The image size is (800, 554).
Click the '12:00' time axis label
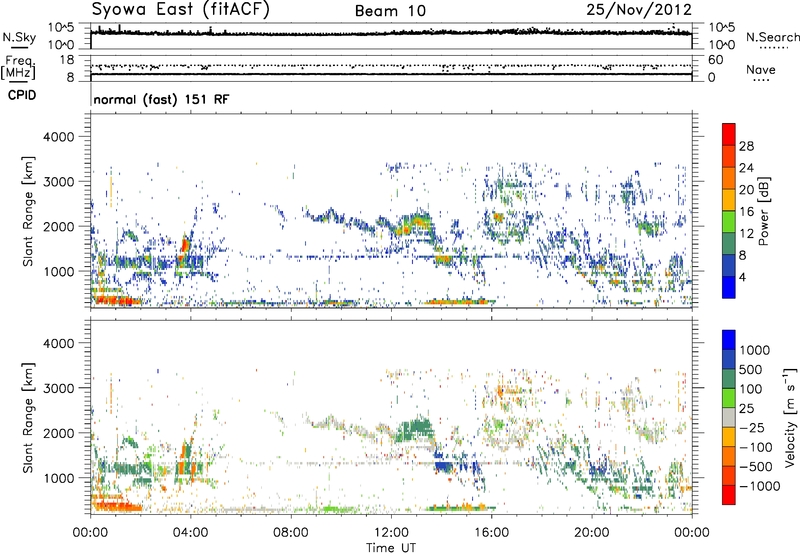pos(391,533)
